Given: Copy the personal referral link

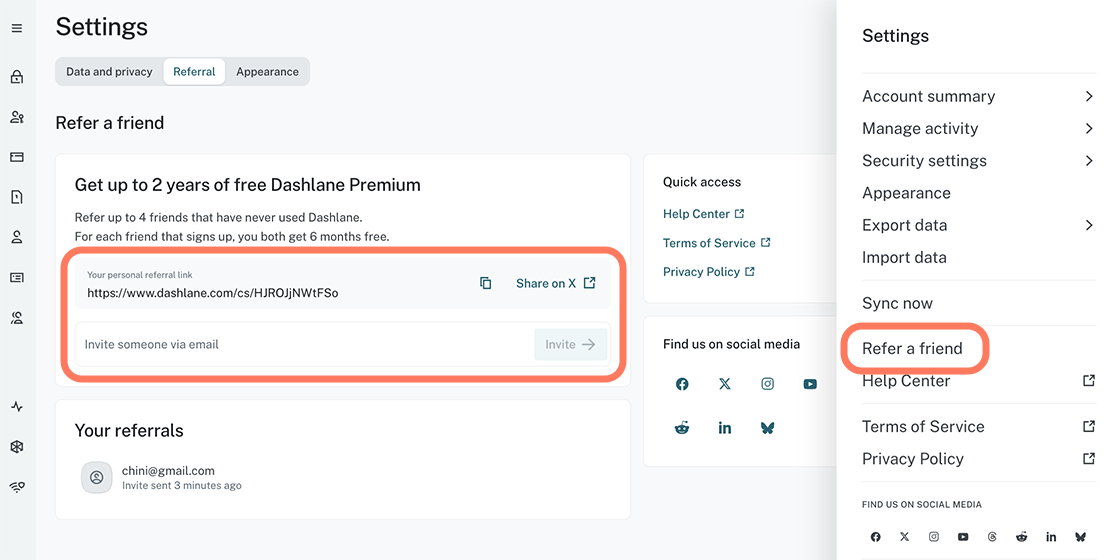Looking at the screenshot, I should [486, 283].
